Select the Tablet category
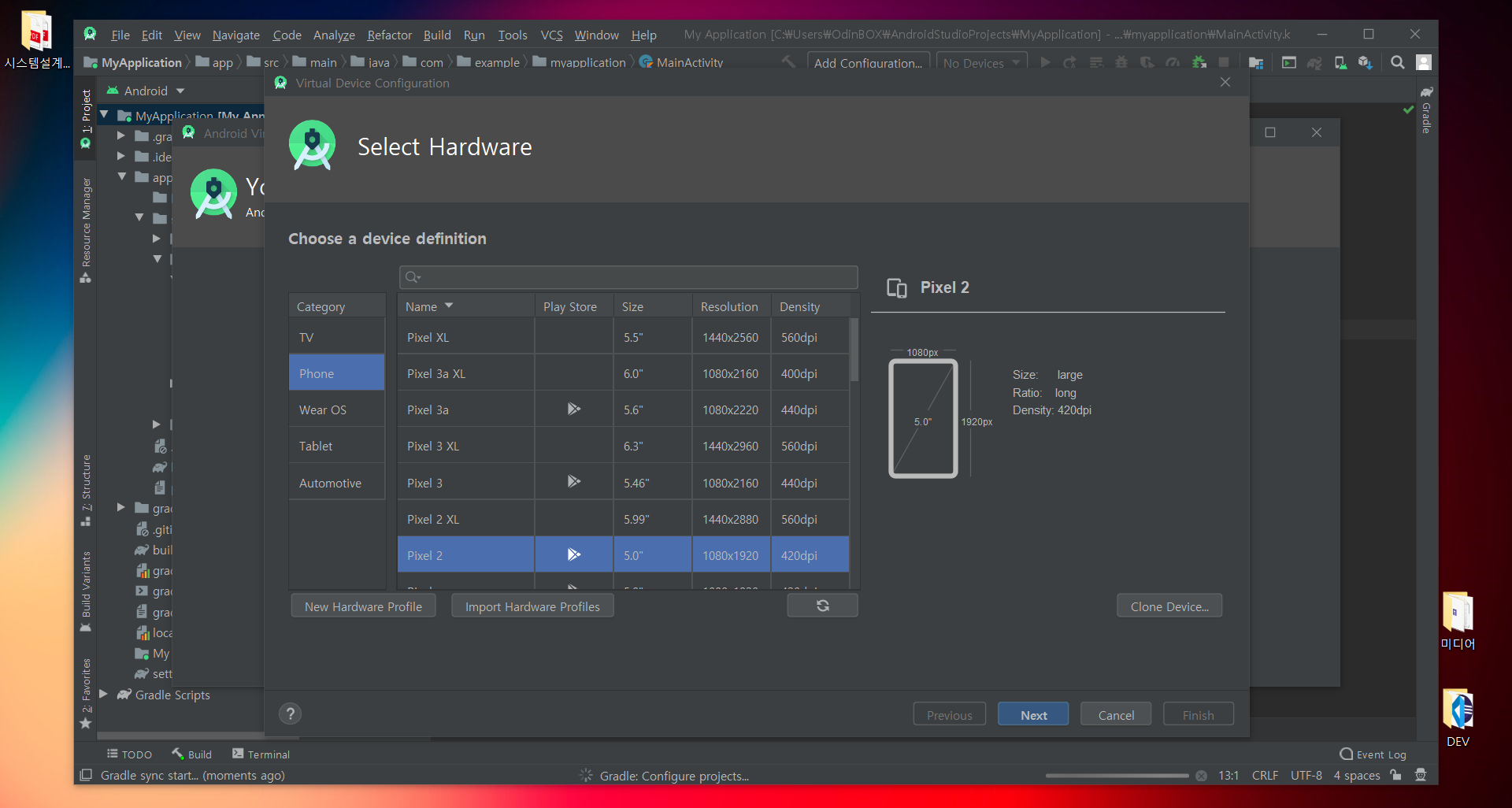The height and width of the screenshot is (808, 1512). pos(336,446)
